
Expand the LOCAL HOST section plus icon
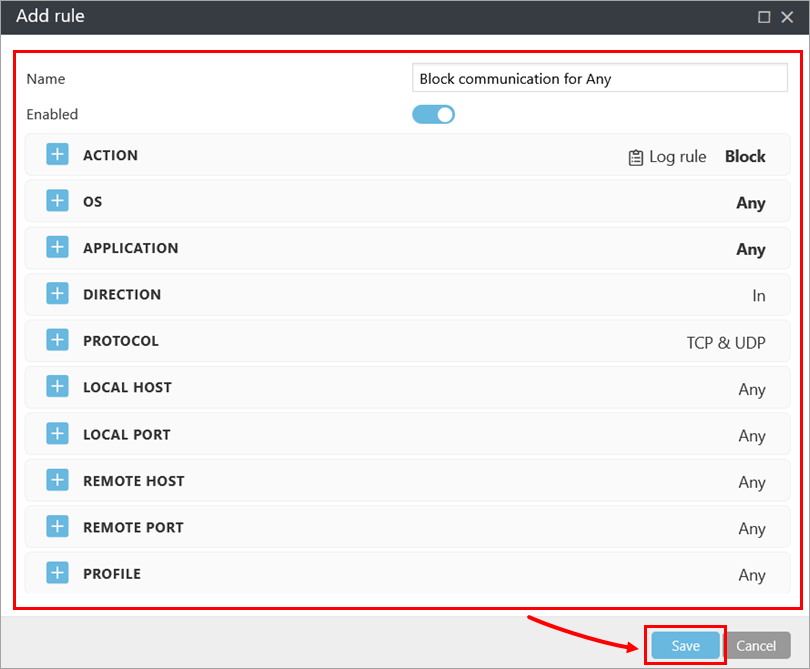point(58,387)
